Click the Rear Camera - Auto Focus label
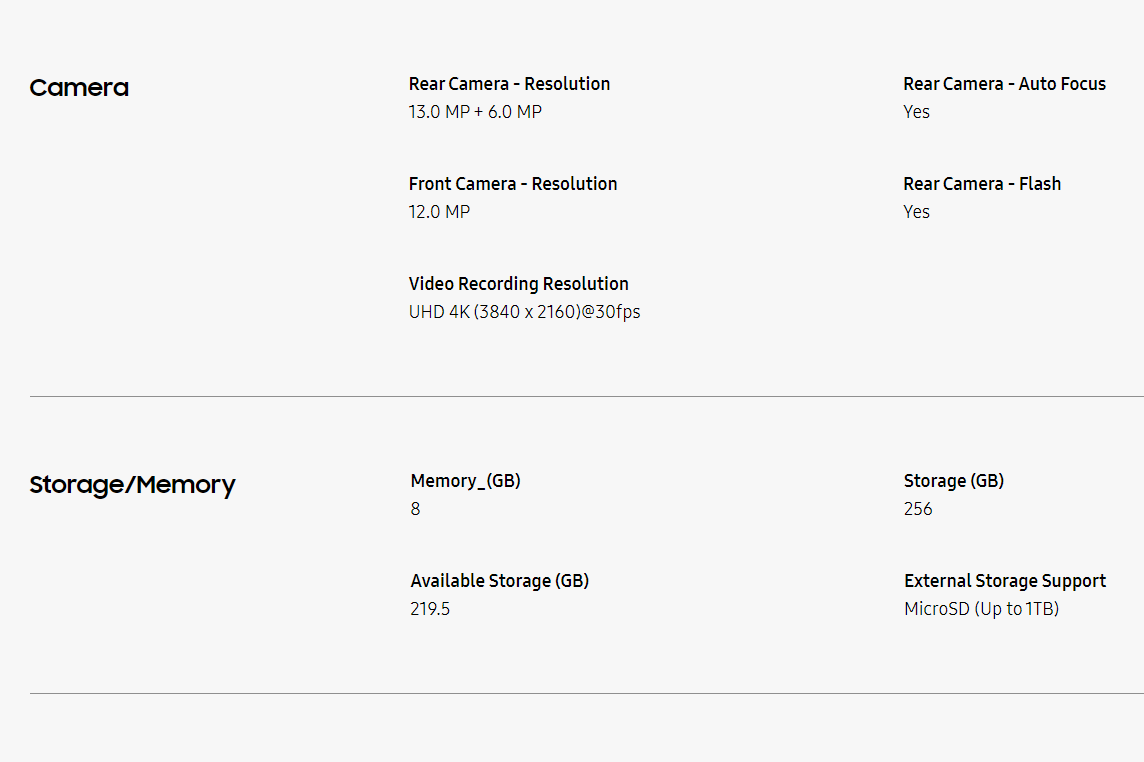Viewport: 1144px width, 762px height. (x=1004, y=84)
